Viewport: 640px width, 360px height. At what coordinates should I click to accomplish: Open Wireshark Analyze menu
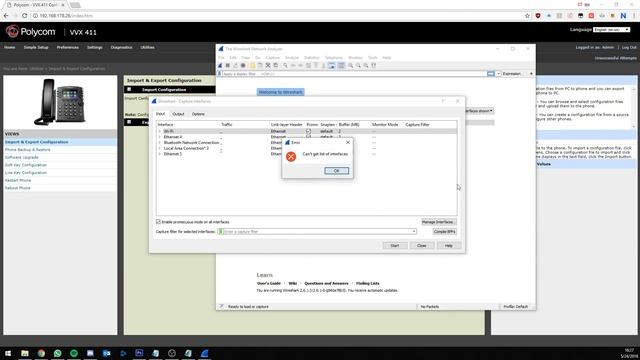point(292,58)
